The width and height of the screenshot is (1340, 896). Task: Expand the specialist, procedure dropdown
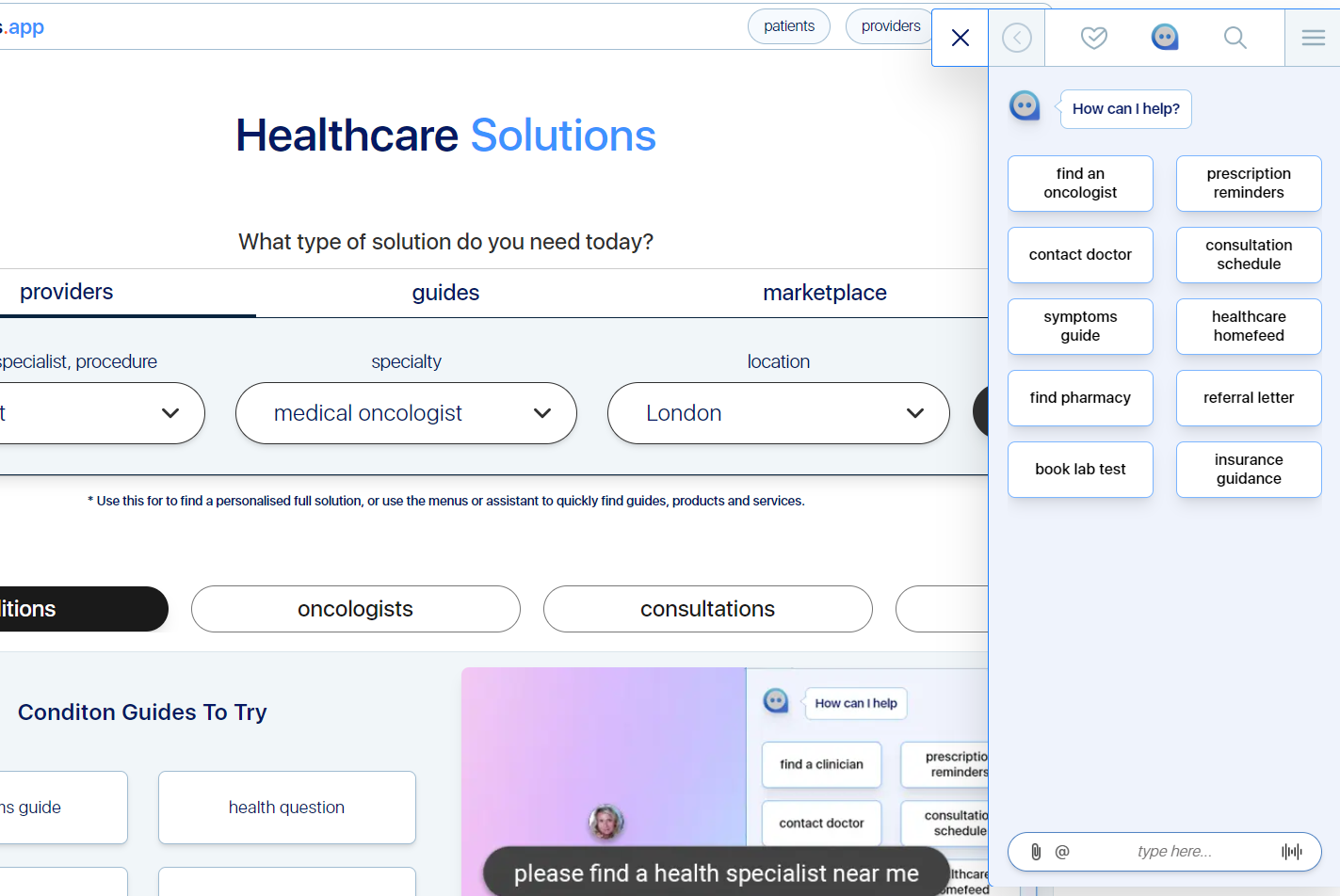[x=102, y=413]
